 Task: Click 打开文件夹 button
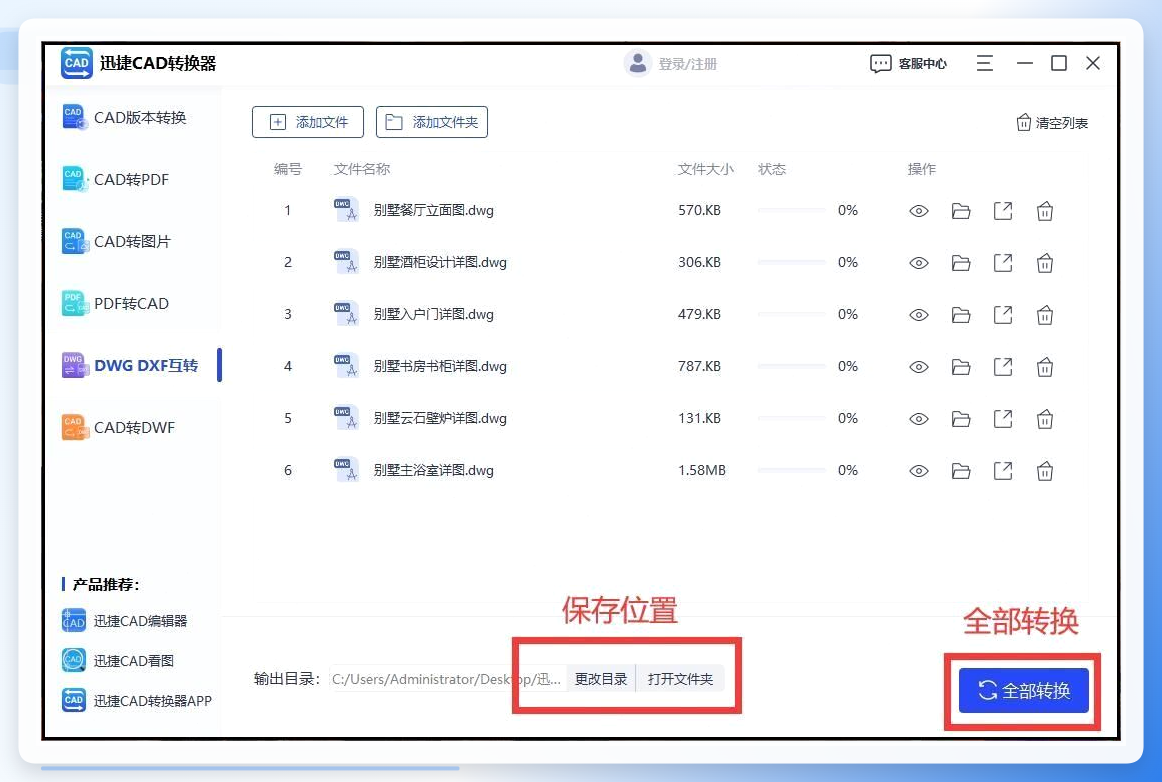(680, 679)
